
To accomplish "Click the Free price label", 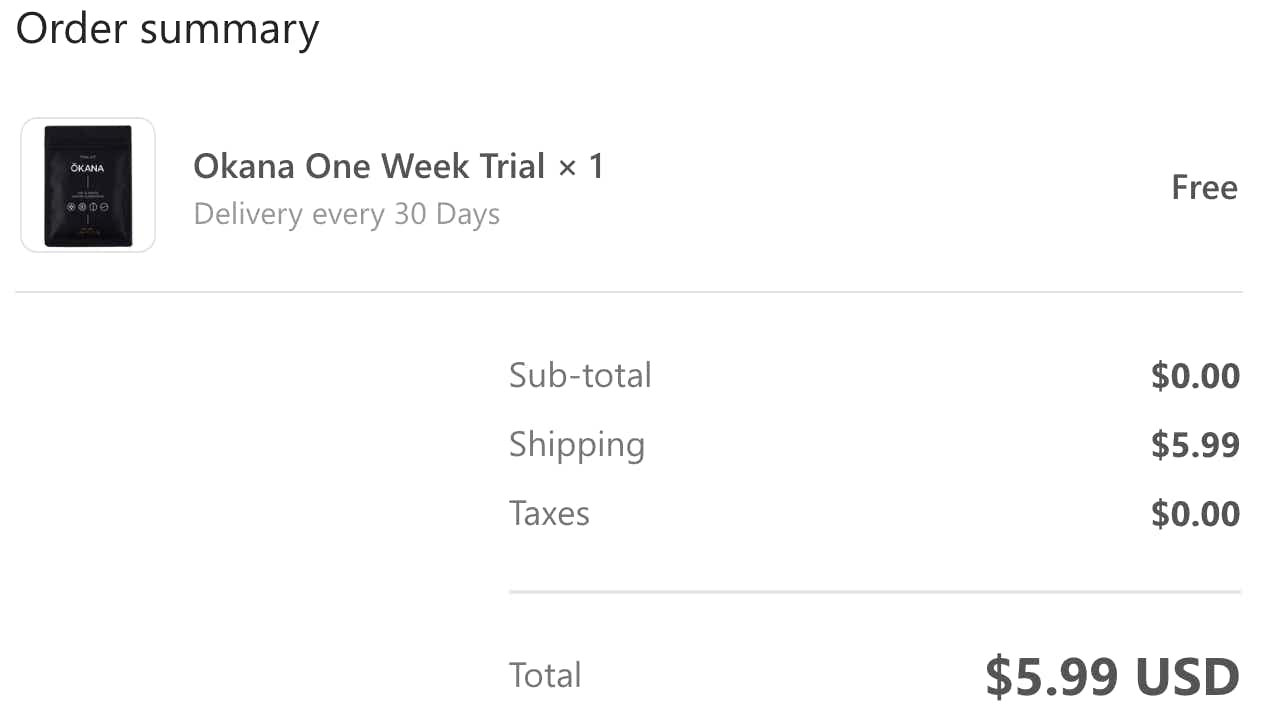I will coord(1204,188).
